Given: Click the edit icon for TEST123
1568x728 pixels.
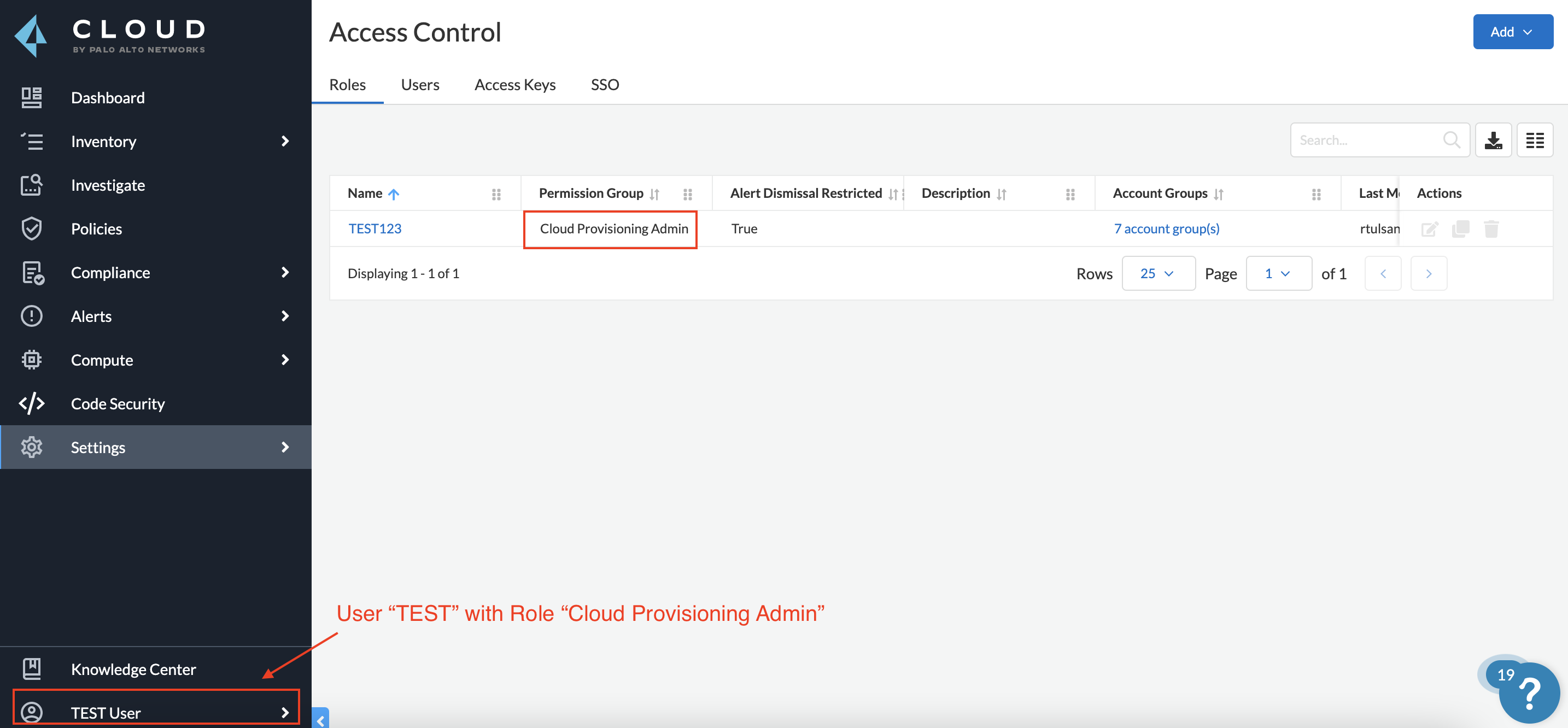Looking at the screenshot, I should tap(1429, 229).
